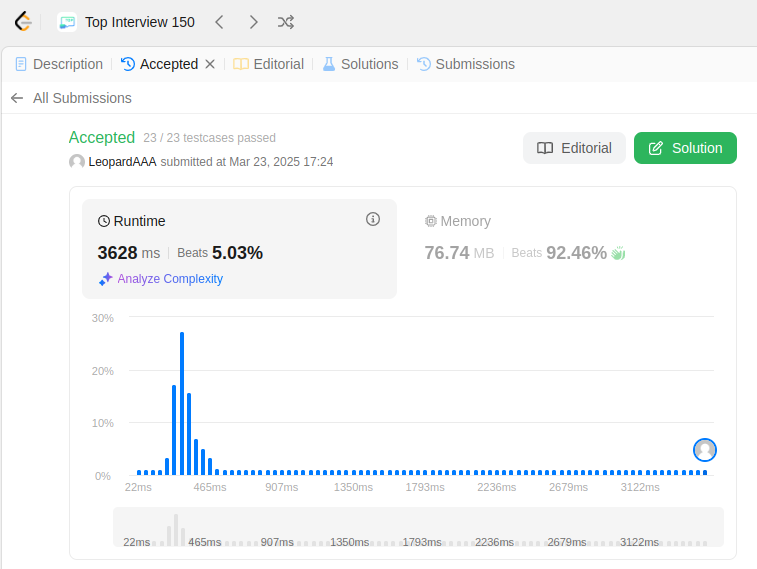Viewport: 757px width, 569px height.
Task: Pick a random problem with shuffle icon
Action: point(286,22)
